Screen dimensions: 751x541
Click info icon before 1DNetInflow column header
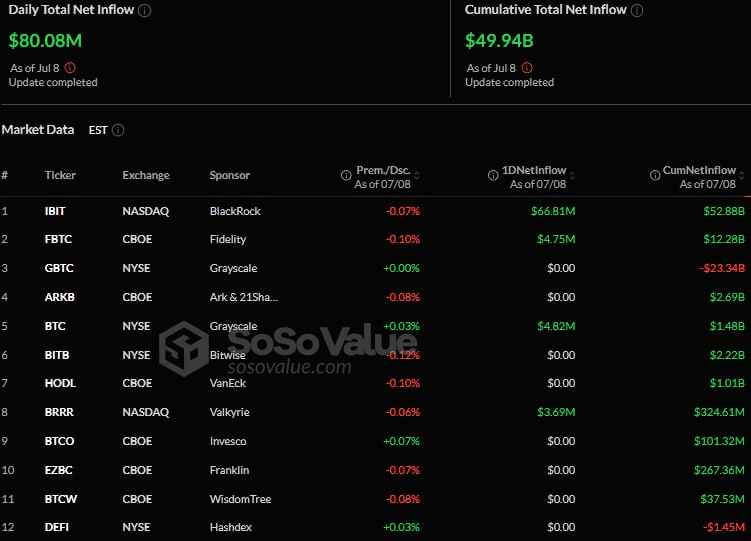coord(493,175)
